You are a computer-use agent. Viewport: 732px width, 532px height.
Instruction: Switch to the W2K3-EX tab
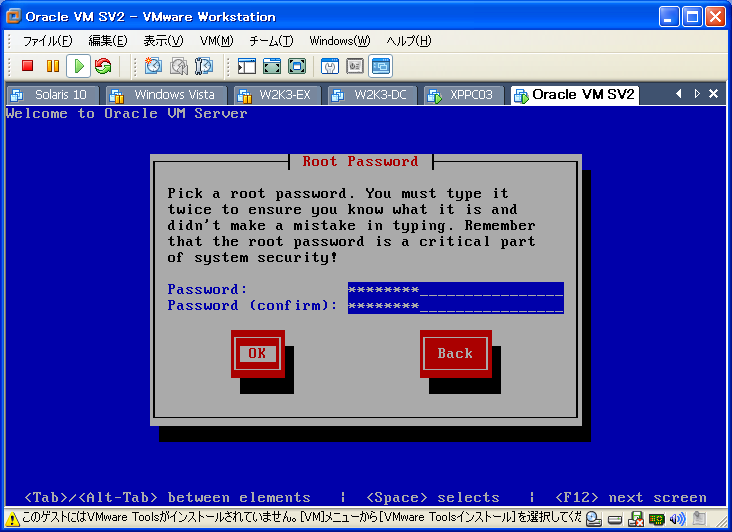[x=277, y=95]
